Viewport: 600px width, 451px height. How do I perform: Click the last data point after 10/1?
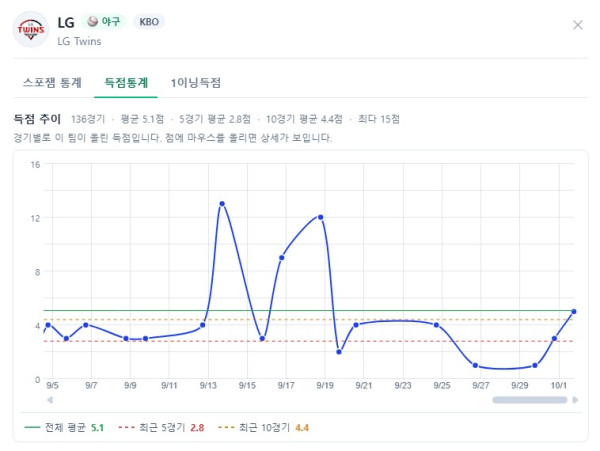[574, 312]
